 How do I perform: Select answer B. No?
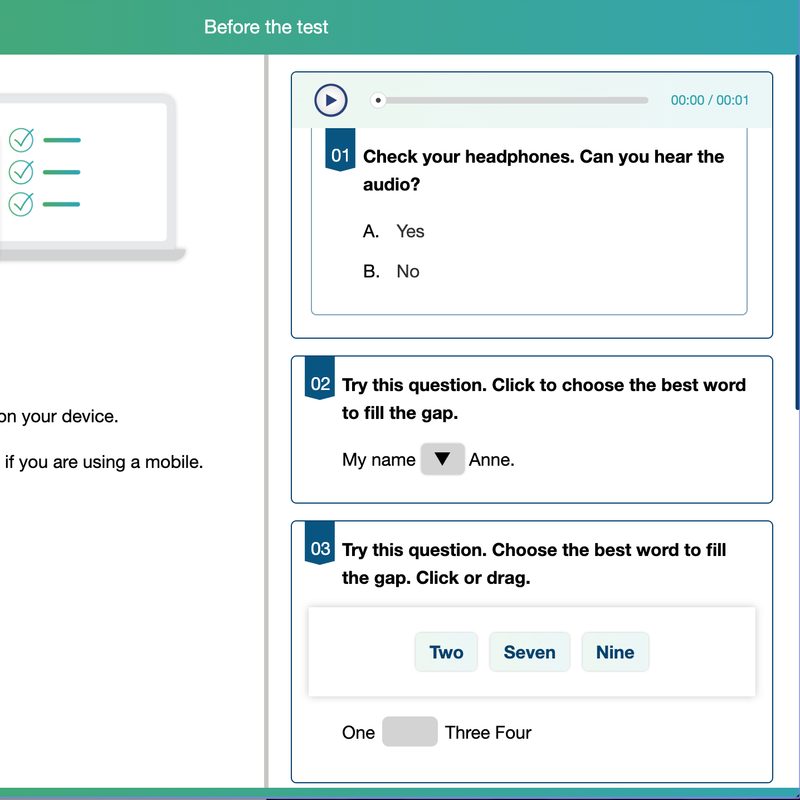pos(391,271)
